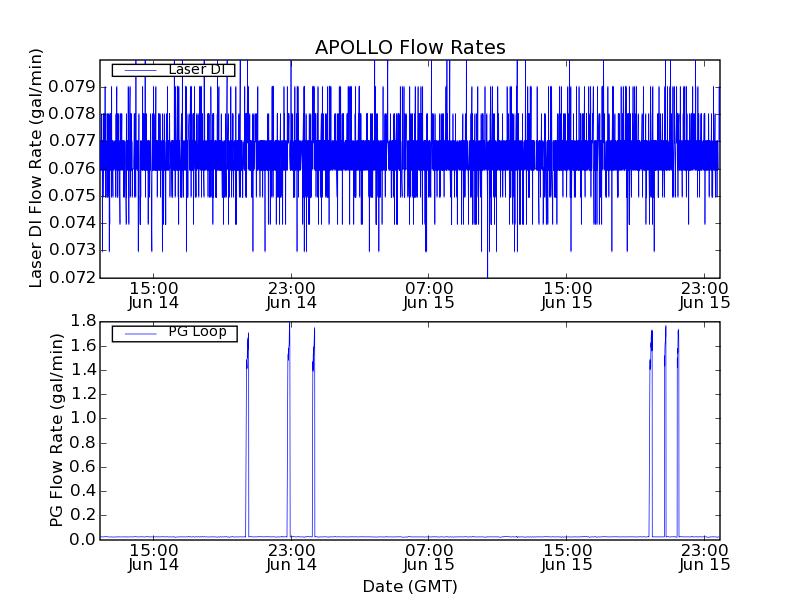Click the 1.8 tick on PG Flow axis
Image resolution: width=800 pixels, height=600 pixels.
pyautogui.click(x=83, y=321)
